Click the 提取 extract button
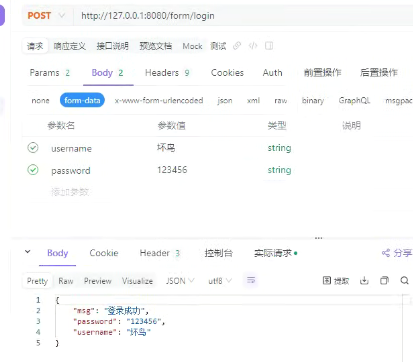The height and width of the screenshot is (362, 413). coord(336,281)
